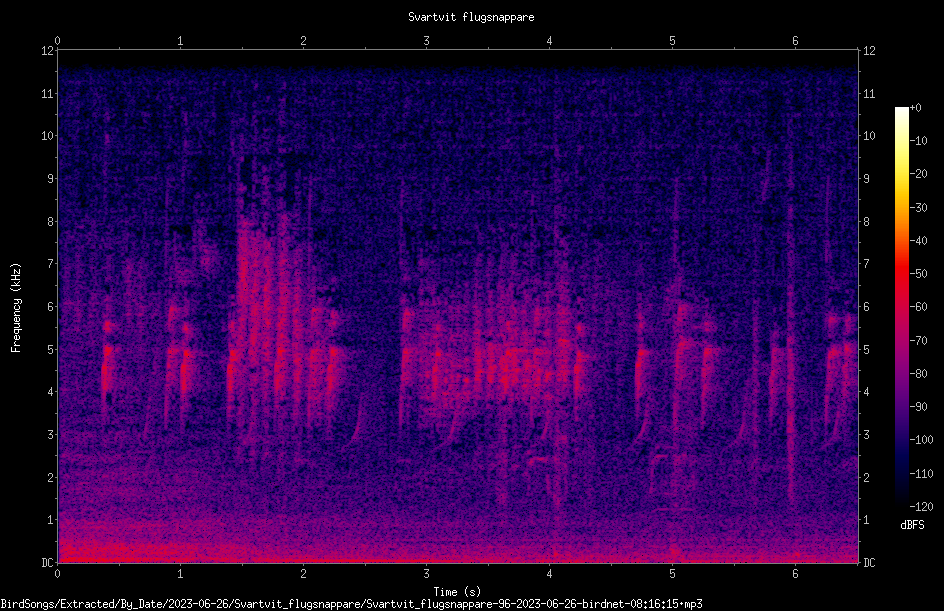This screenshot has height=611, width=944.
Task: Click the "-100" color scale value
Action: tap(921, 440)
